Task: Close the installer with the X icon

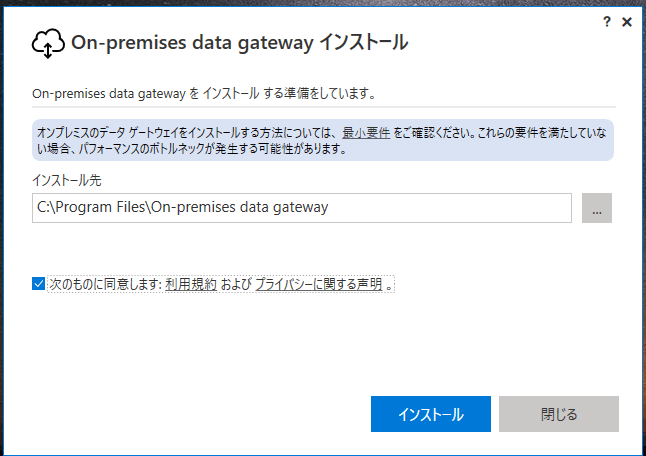Action: (626, 21)
